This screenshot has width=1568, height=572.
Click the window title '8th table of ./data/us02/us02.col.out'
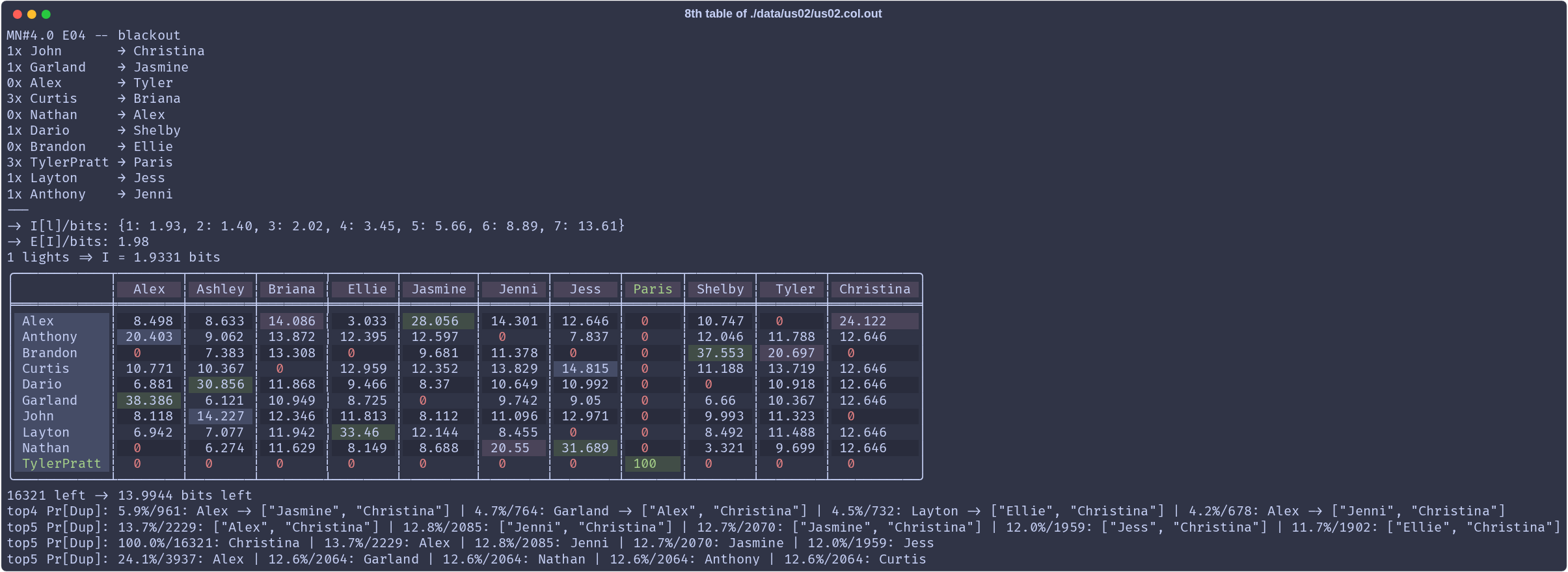click(x=783, y=14)
